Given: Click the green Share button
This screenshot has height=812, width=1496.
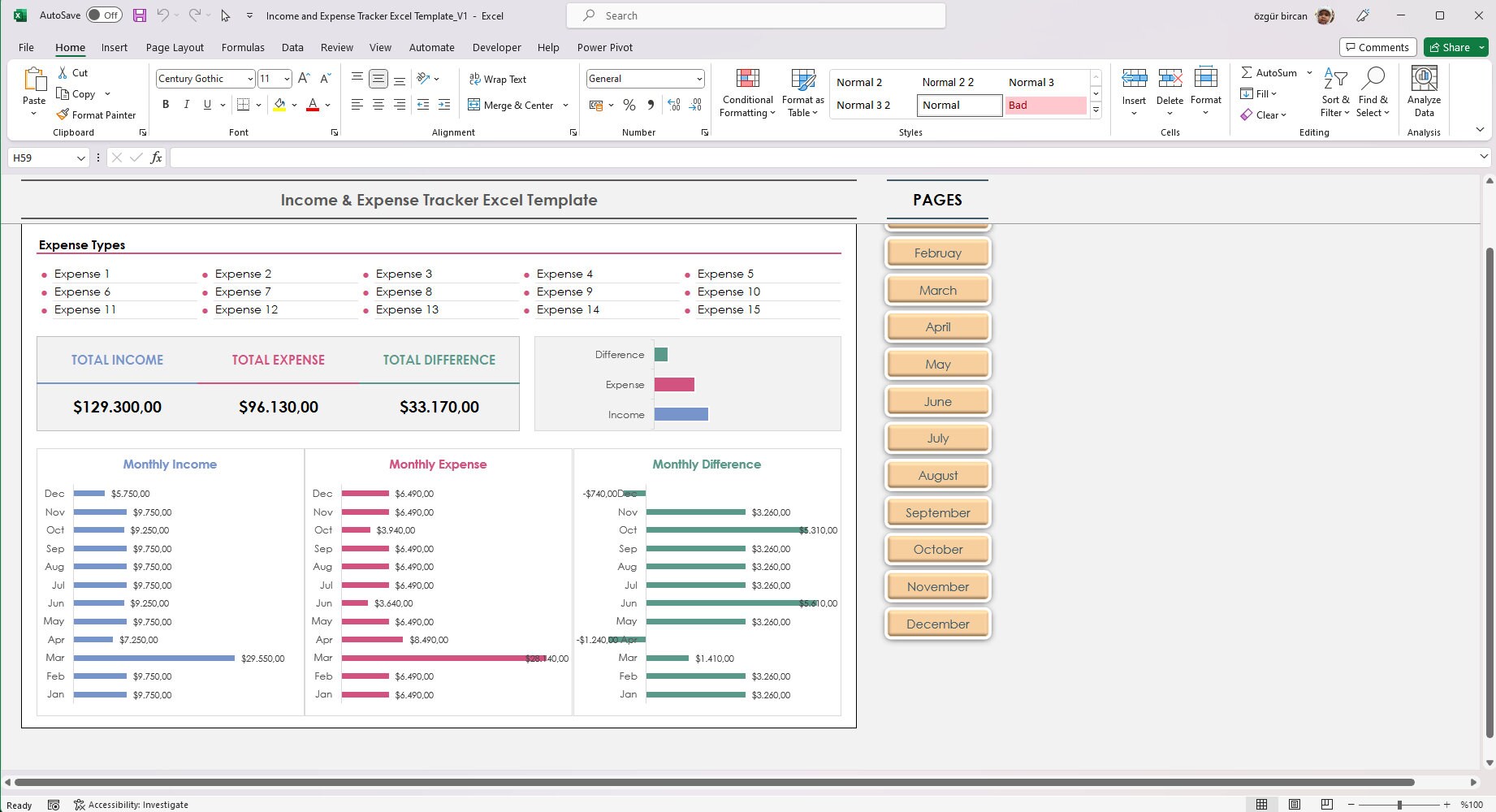Looking at the screenshot, I should pyautogui.click(x=1450, y=47).
